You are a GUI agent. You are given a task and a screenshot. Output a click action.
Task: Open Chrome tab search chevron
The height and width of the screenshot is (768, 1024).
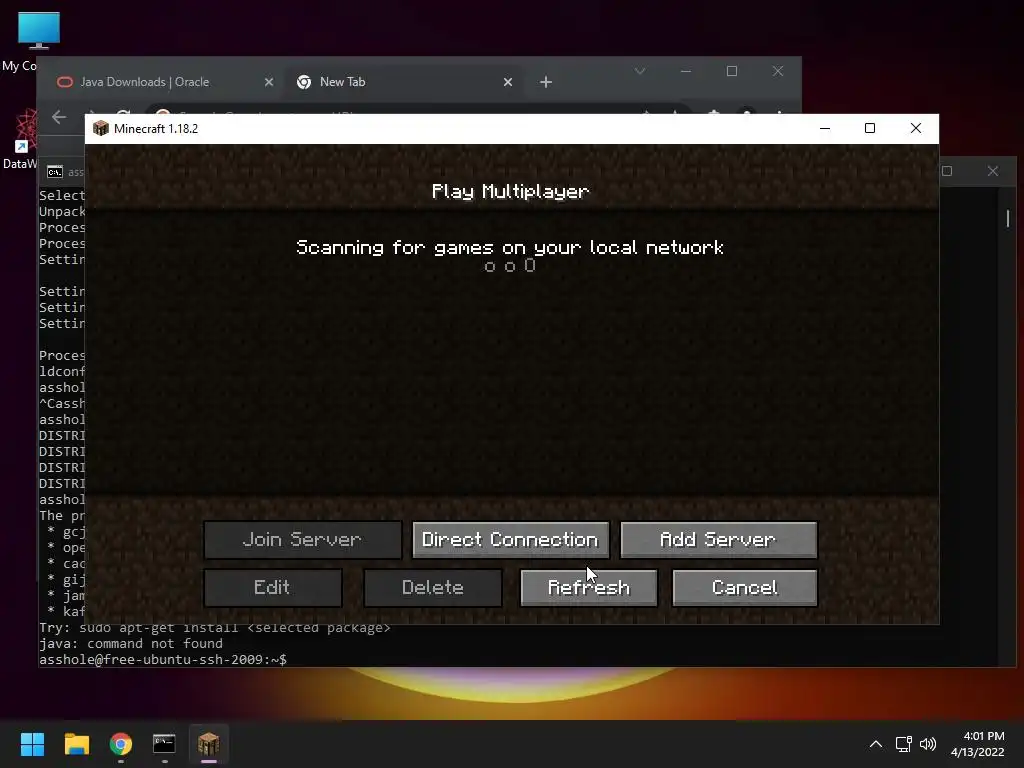(640, 71)
